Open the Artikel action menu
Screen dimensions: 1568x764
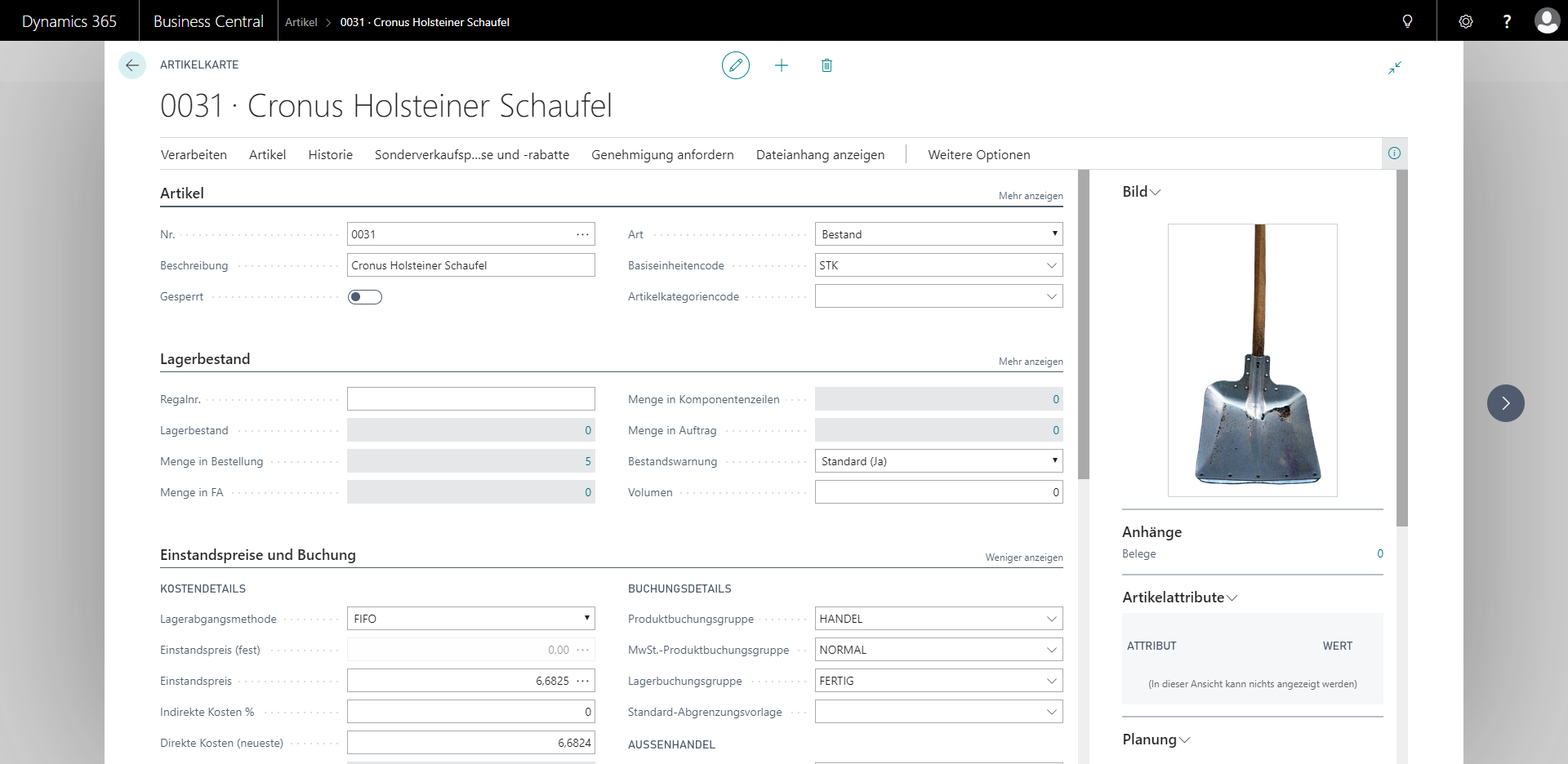click(x=267, y=154)
